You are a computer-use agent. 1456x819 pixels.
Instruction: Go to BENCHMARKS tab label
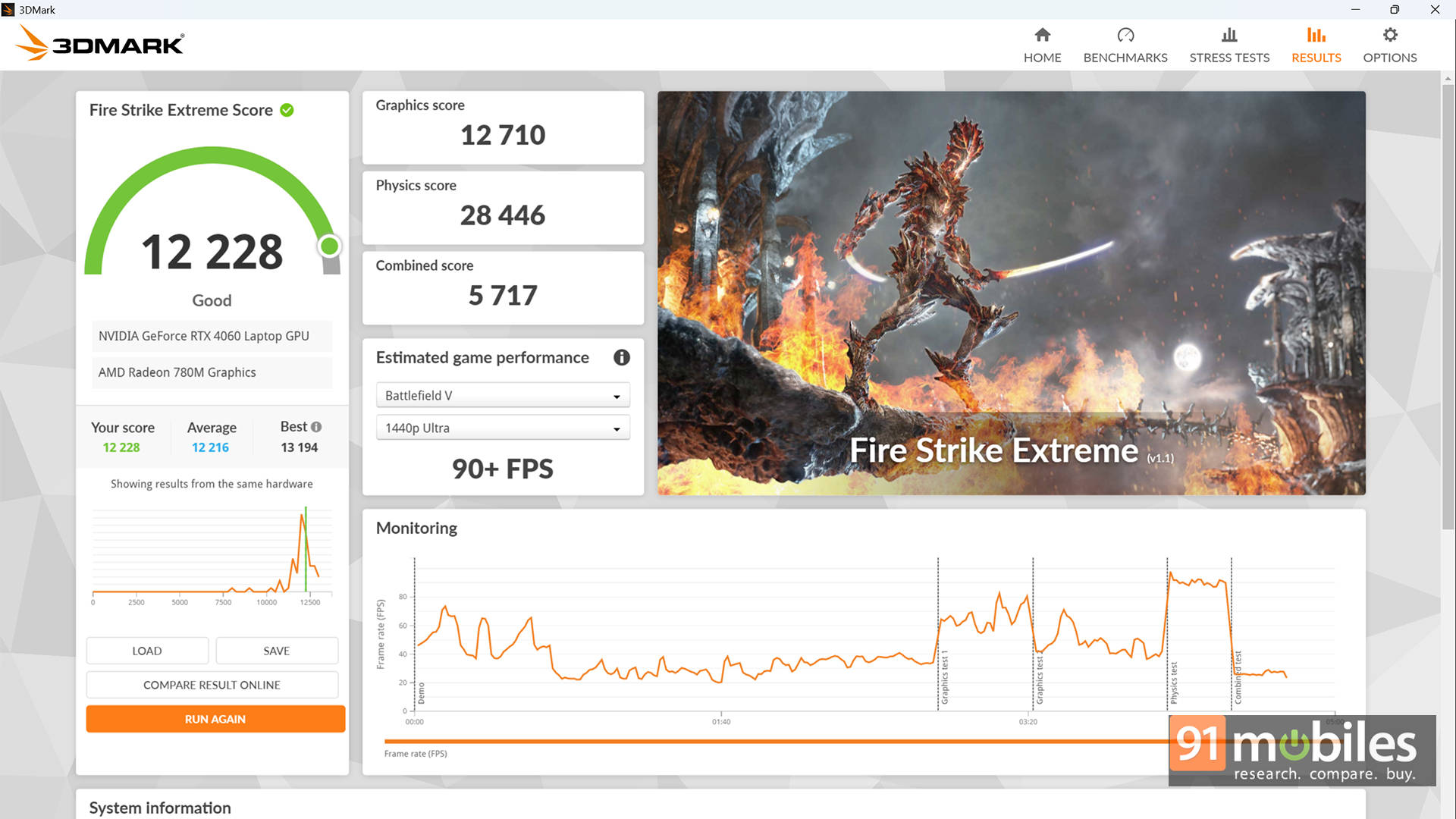(1125, 58)
